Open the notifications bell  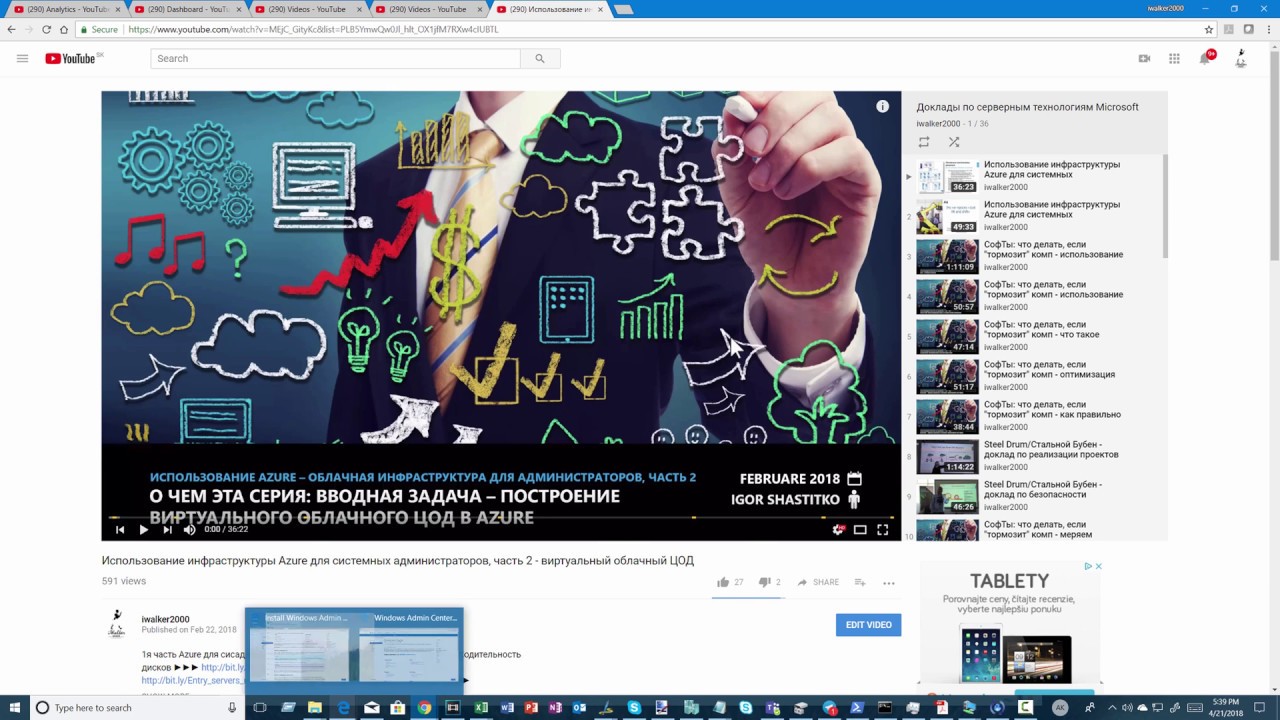pyautogui.click(x=1206, y=58)
